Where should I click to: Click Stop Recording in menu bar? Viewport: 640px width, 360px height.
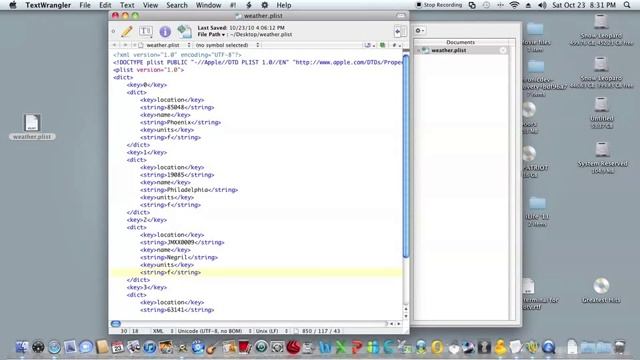(x=439, y=5)
